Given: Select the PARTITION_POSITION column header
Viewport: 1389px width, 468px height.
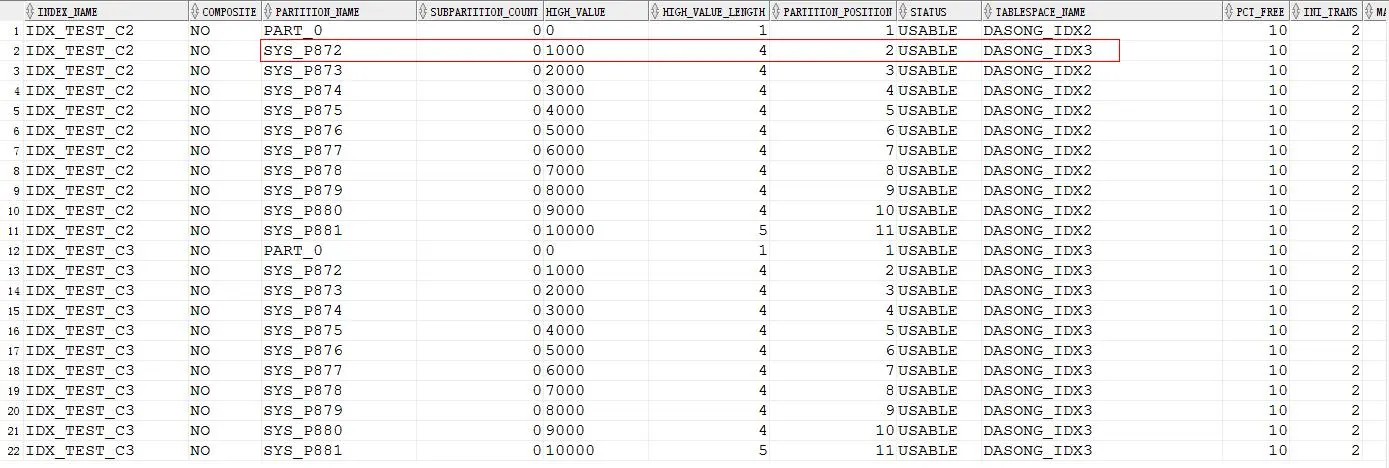Looking at the screenshot, I should point(833,11).
